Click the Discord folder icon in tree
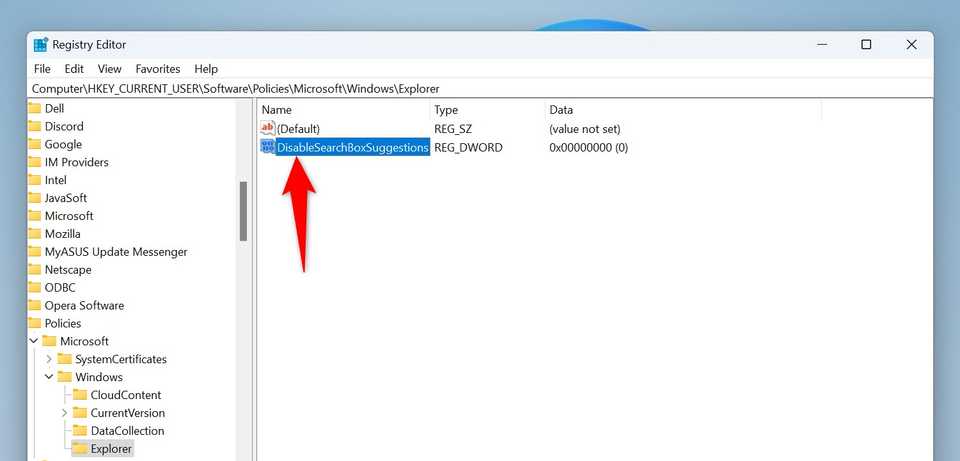The image size is (960, 461). pyautogui.click(x=35, y=126)
